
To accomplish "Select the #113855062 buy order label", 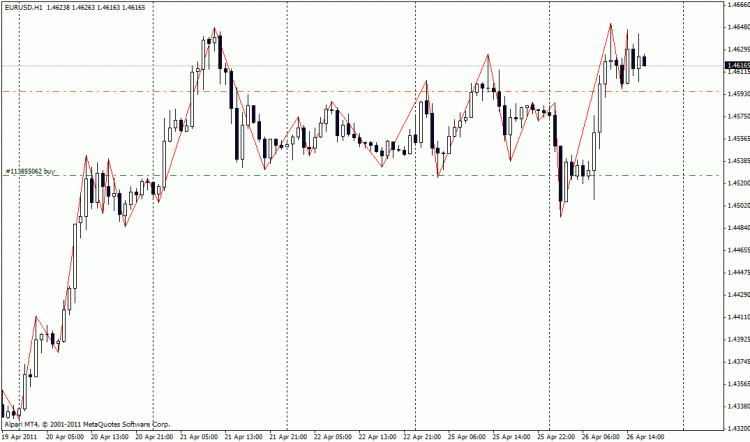I will click(29, 172).
